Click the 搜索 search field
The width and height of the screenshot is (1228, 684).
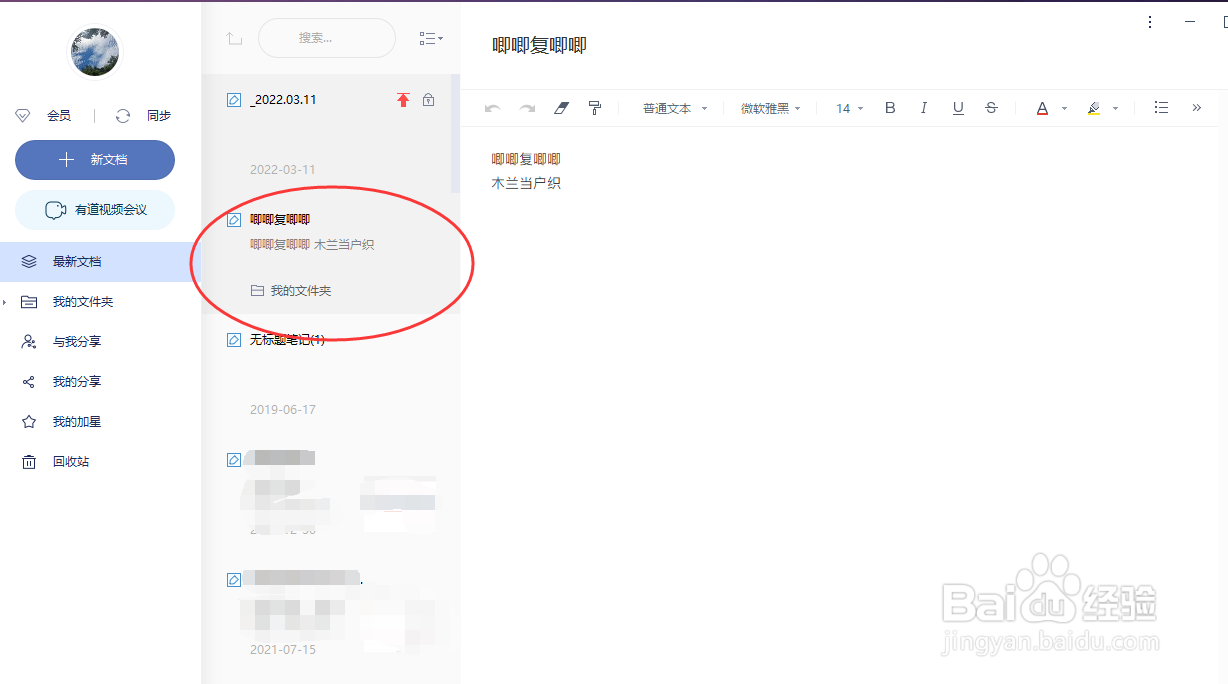click(x=327, y=37)
